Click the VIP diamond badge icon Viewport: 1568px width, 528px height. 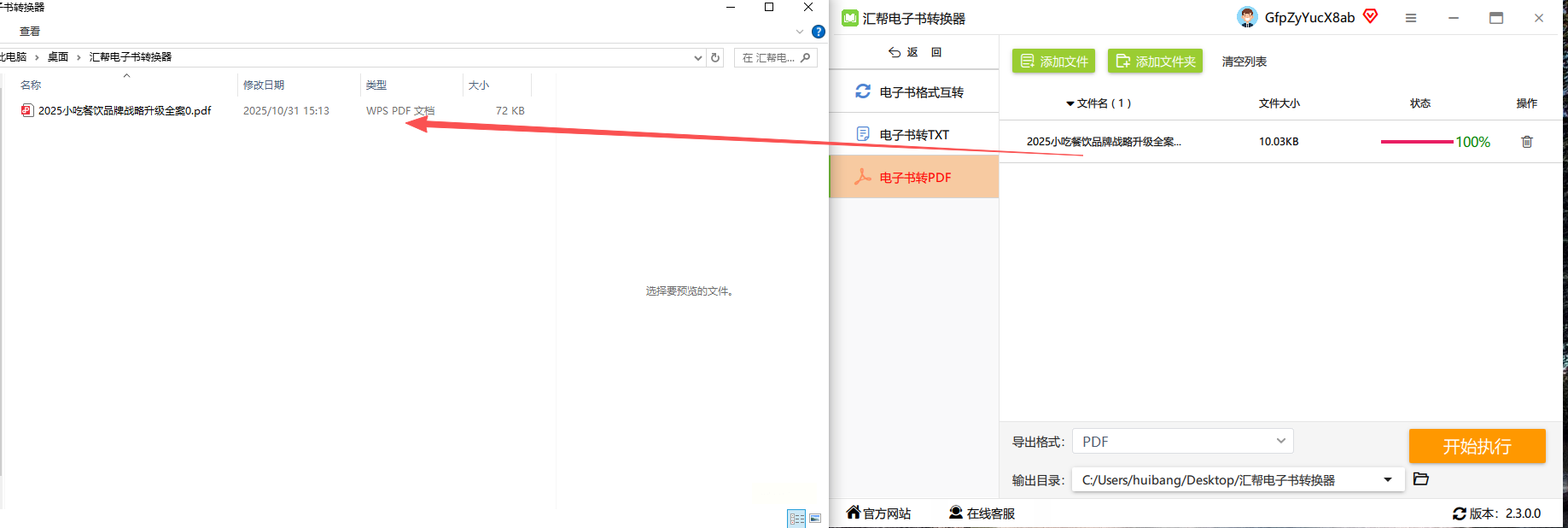point(1370,16)
